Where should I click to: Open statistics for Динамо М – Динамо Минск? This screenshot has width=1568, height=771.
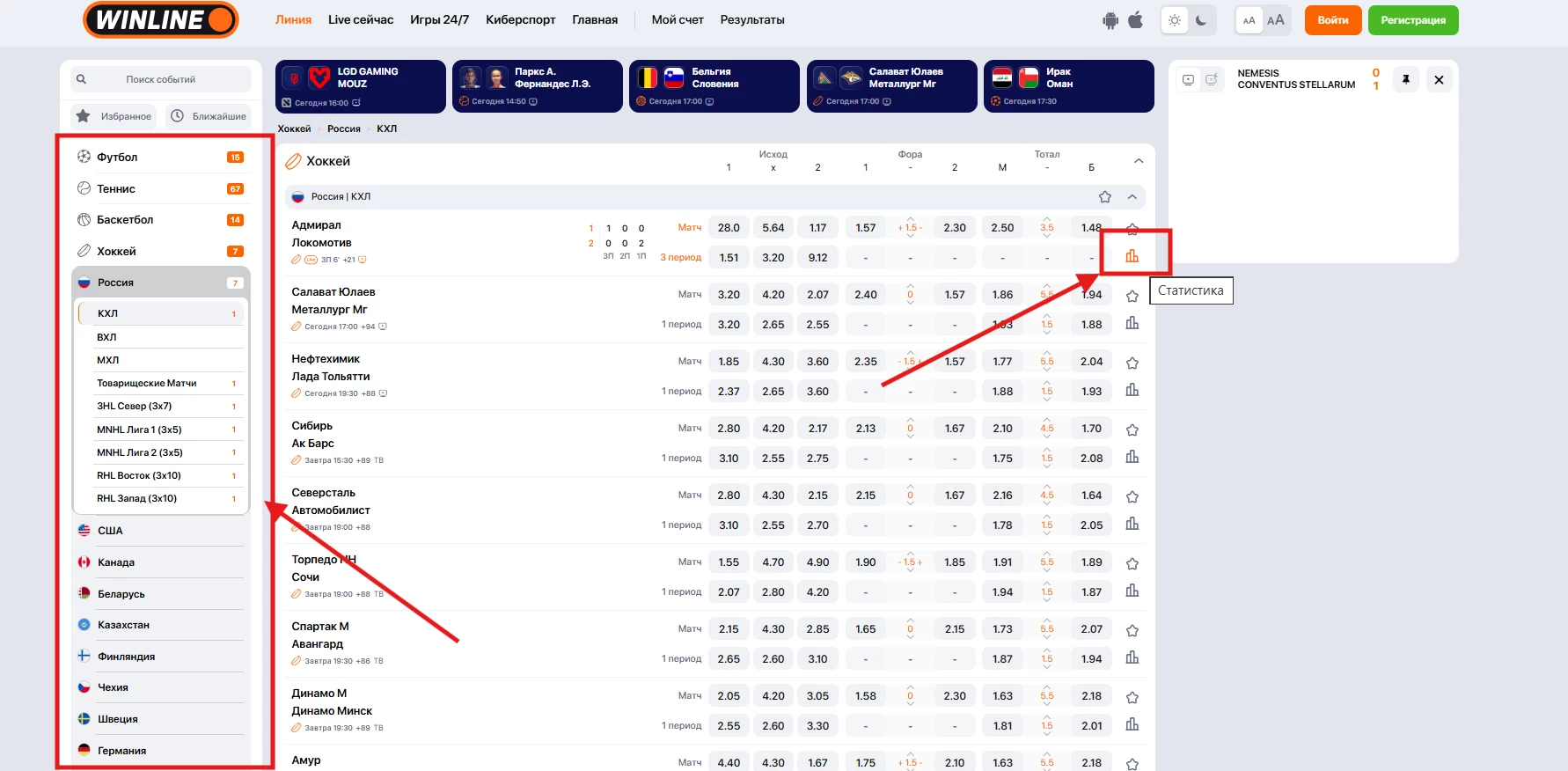pos(1132,725)
